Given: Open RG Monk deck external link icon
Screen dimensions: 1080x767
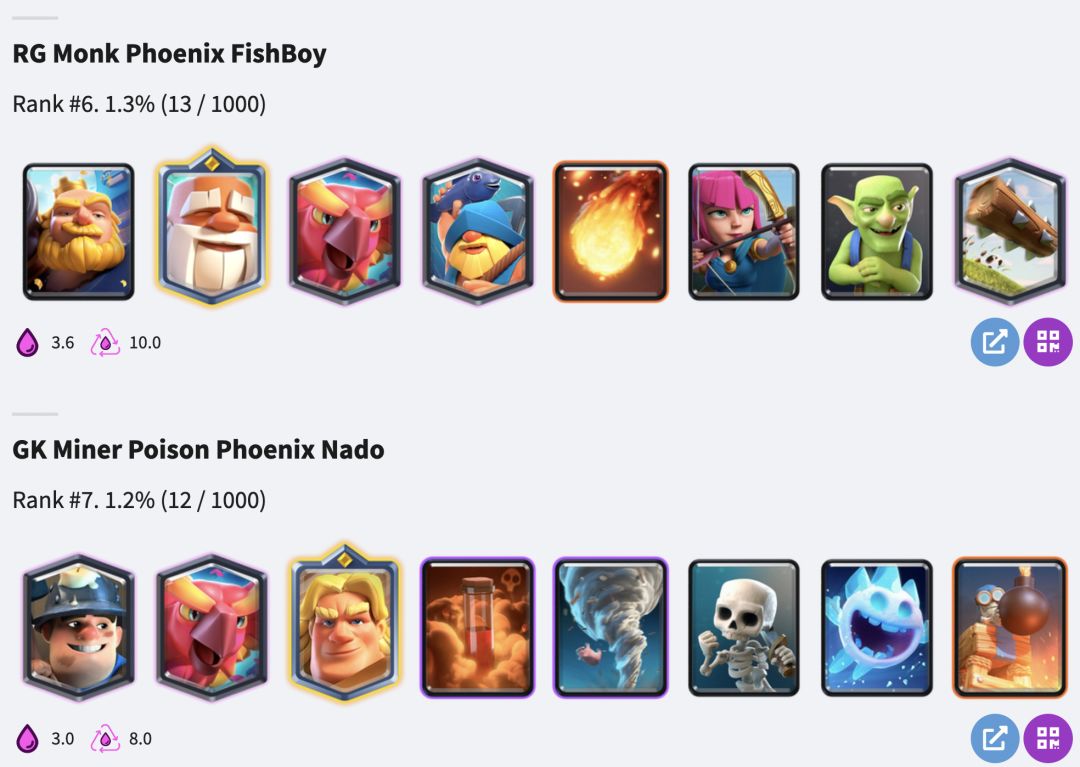Looking at the screenshot, I should click(x=995, y=342).
